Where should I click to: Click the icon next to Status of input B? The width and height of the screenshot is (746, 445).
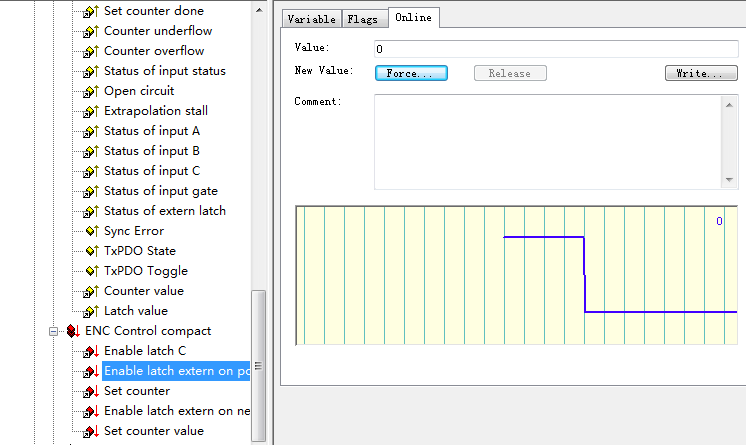[91, 151]
